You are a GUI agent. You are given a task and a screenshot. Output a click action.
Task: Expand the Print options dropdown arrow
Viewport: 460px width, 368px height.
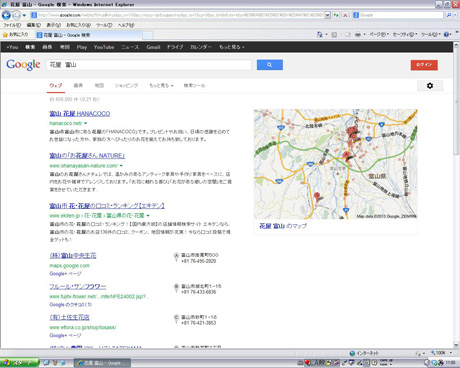click(x=364, y=34)
